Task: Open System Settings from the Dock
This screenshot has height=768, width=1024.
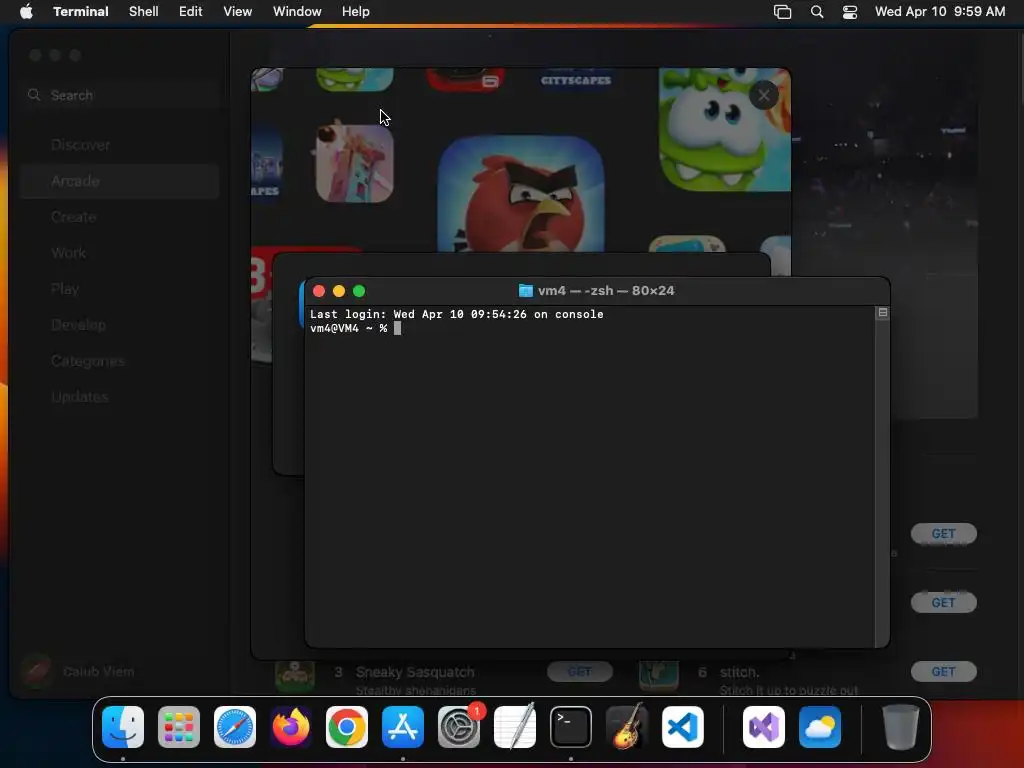Action: pos(459,727)
